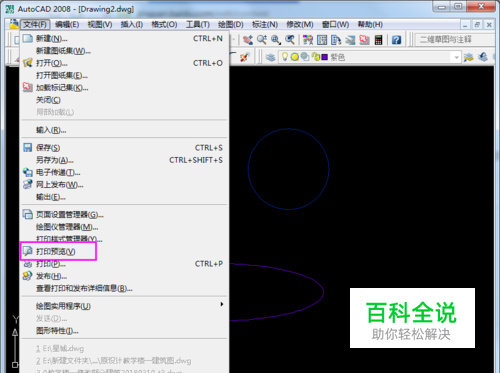Click the Publish icon beside 发布(H)
500x373 pixels.
(27, 276)
